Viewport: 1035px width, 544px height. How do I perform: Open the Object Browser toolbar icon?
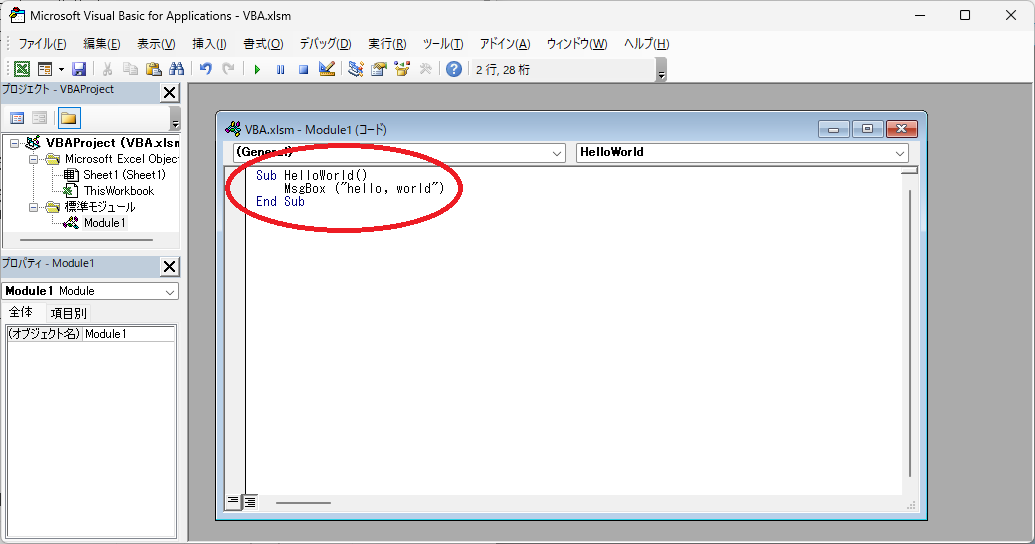tap(402, 69)
